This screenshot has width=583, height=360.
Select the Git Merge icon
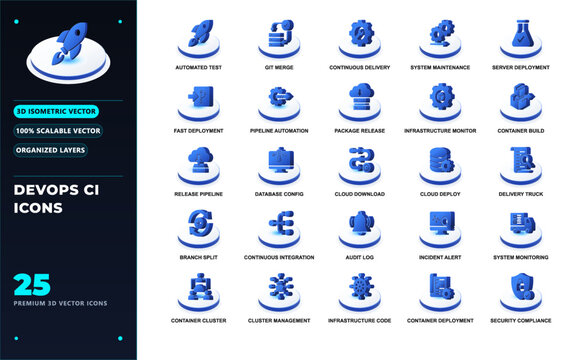click(x=279, y=38)
